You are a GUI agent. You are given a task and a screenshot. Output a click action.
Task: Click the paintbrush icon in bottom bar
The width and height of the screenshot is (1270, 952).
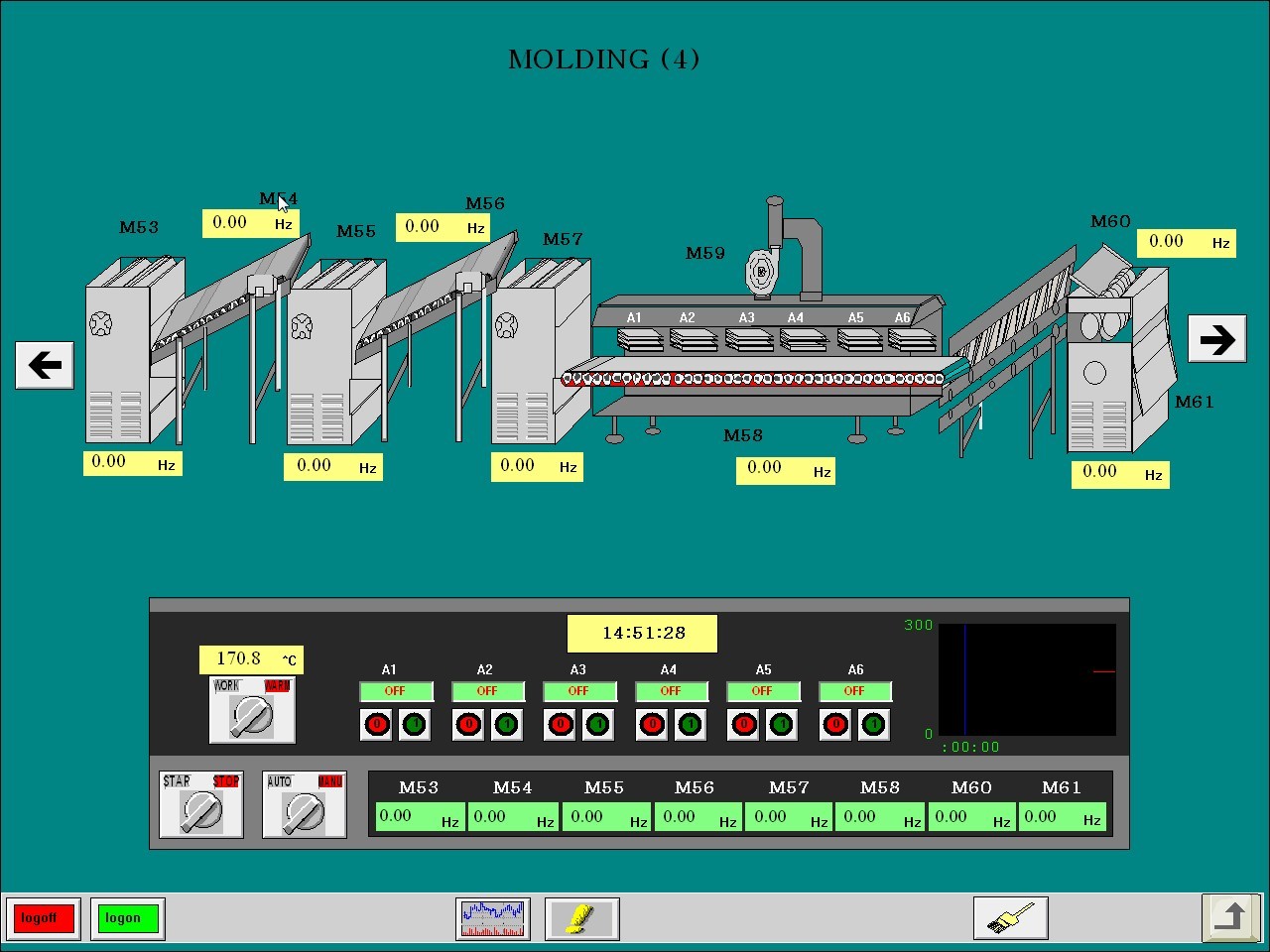coord(1010,918)
